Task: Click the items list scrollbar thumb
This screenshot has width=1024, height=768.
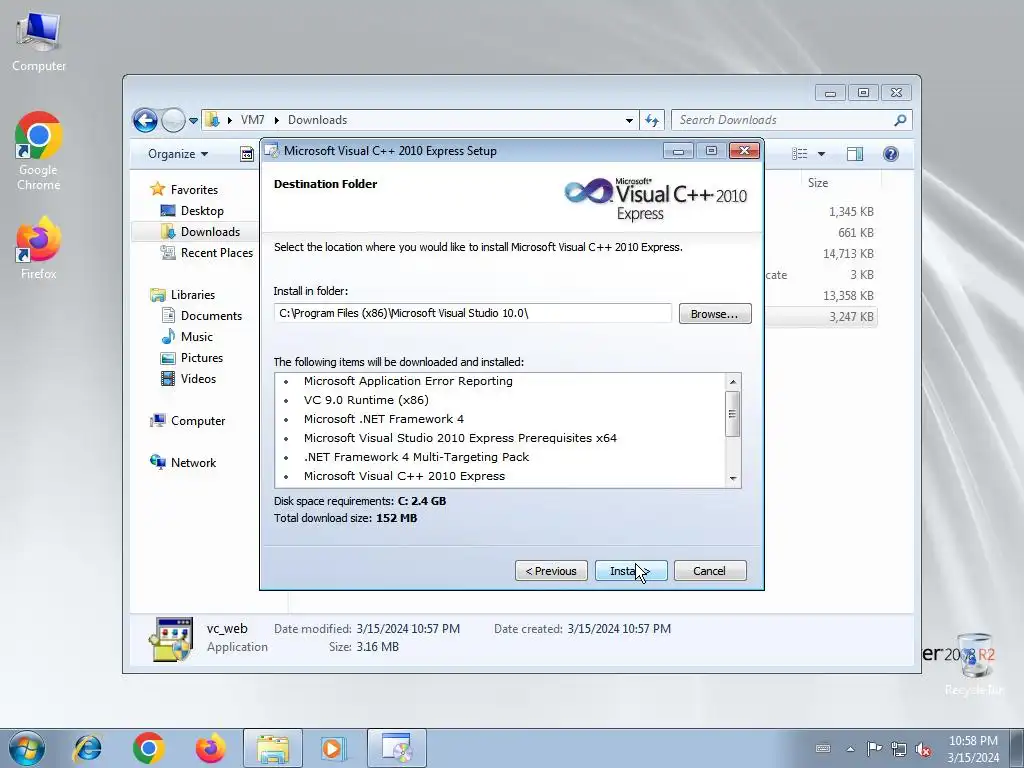Action: pos(733,414)
